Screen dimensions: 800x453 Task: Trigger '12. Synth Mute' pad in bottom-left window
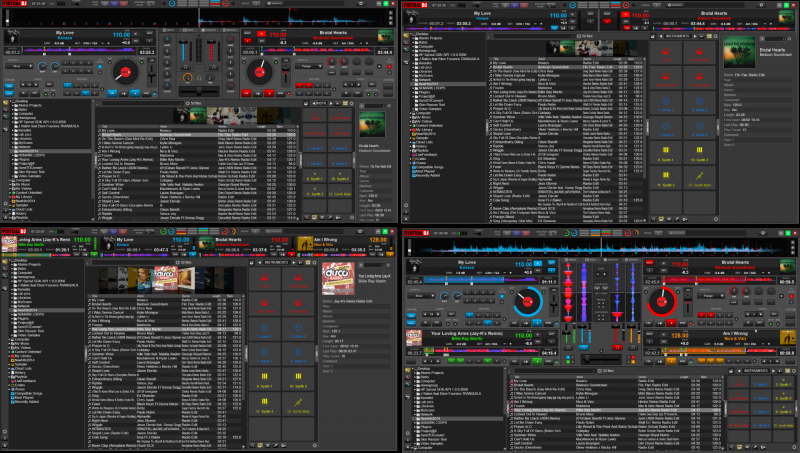(x=298, y=405)
